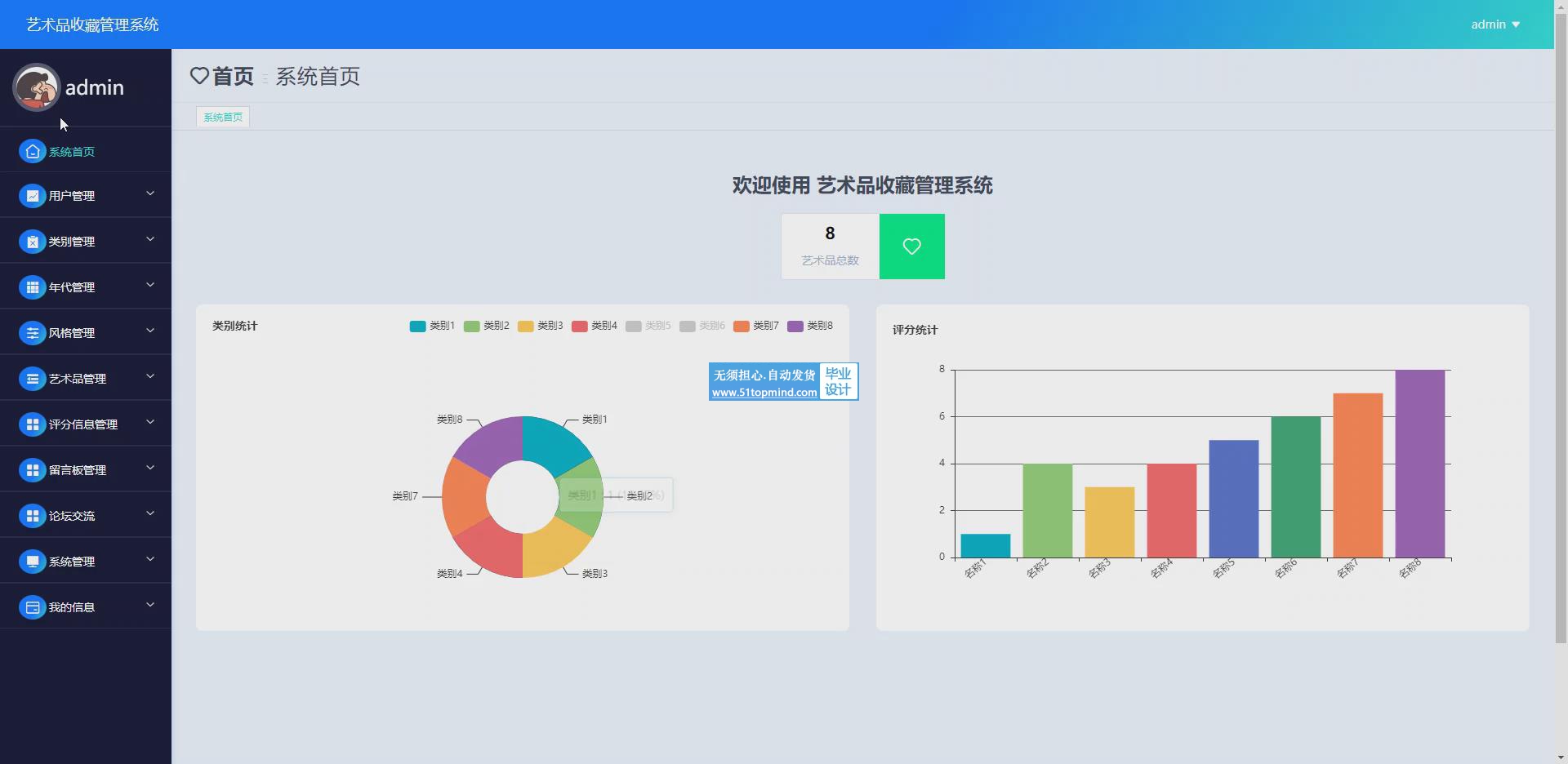The width and height of the screenshot is (1568, 764).
Task: Expand the 评分信息管理 chevron arrow
Action: (150, 423)
